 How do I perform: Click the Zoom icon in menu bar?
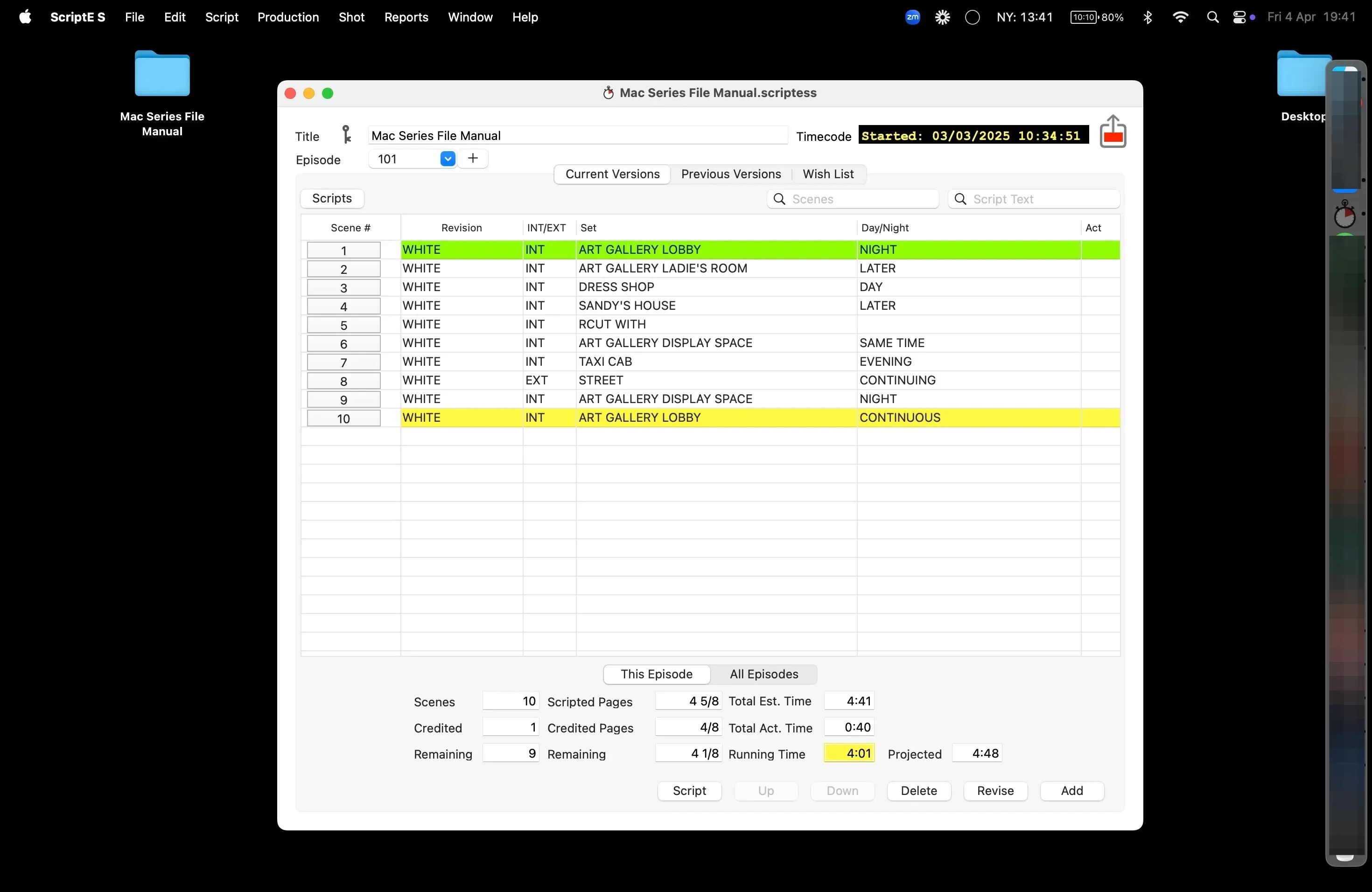[x=912, y=17]
